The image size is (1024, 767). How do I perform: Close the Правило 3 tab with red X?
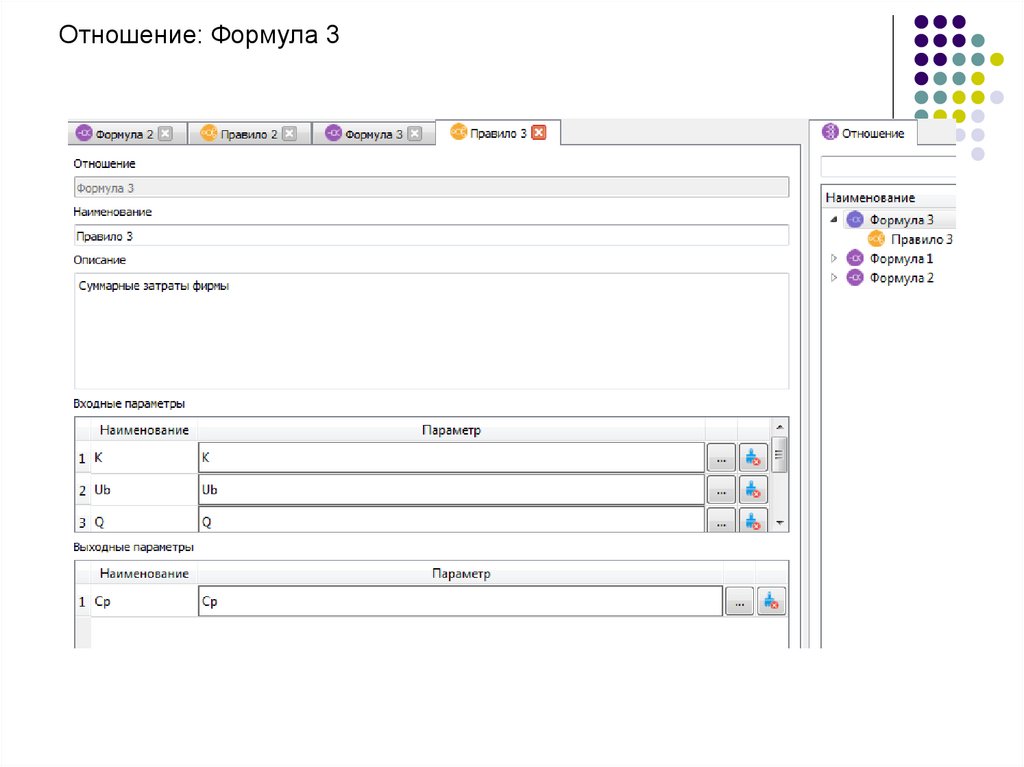click(x=539, y=133)
